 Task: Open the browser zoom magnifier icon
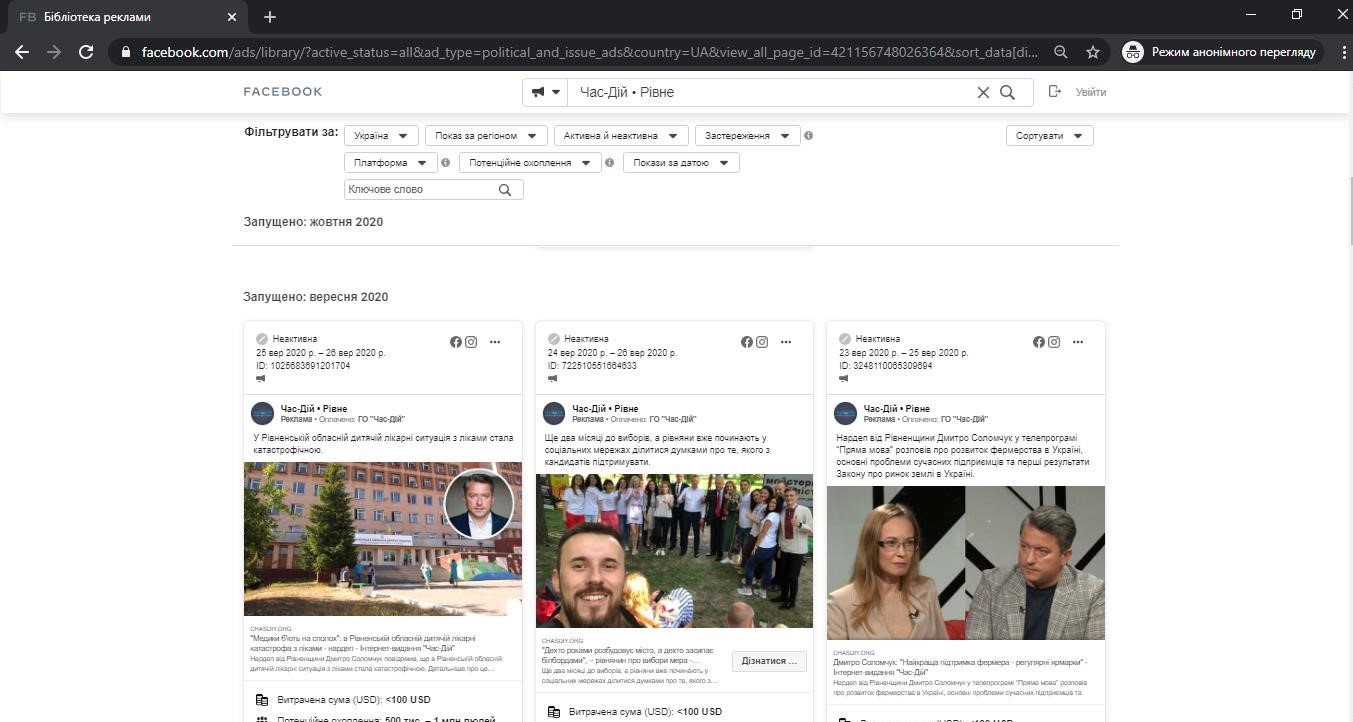pos(1061,52)
